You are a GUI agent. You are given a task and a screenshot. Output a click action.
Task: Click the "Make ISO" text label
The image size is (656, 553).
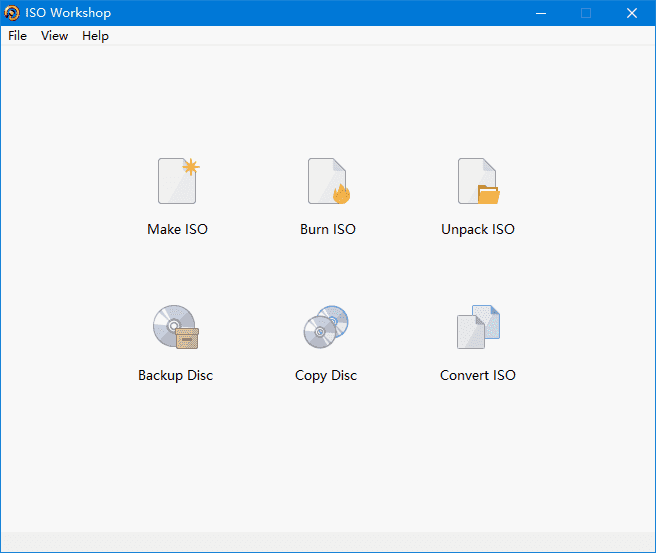coord(178,229)
